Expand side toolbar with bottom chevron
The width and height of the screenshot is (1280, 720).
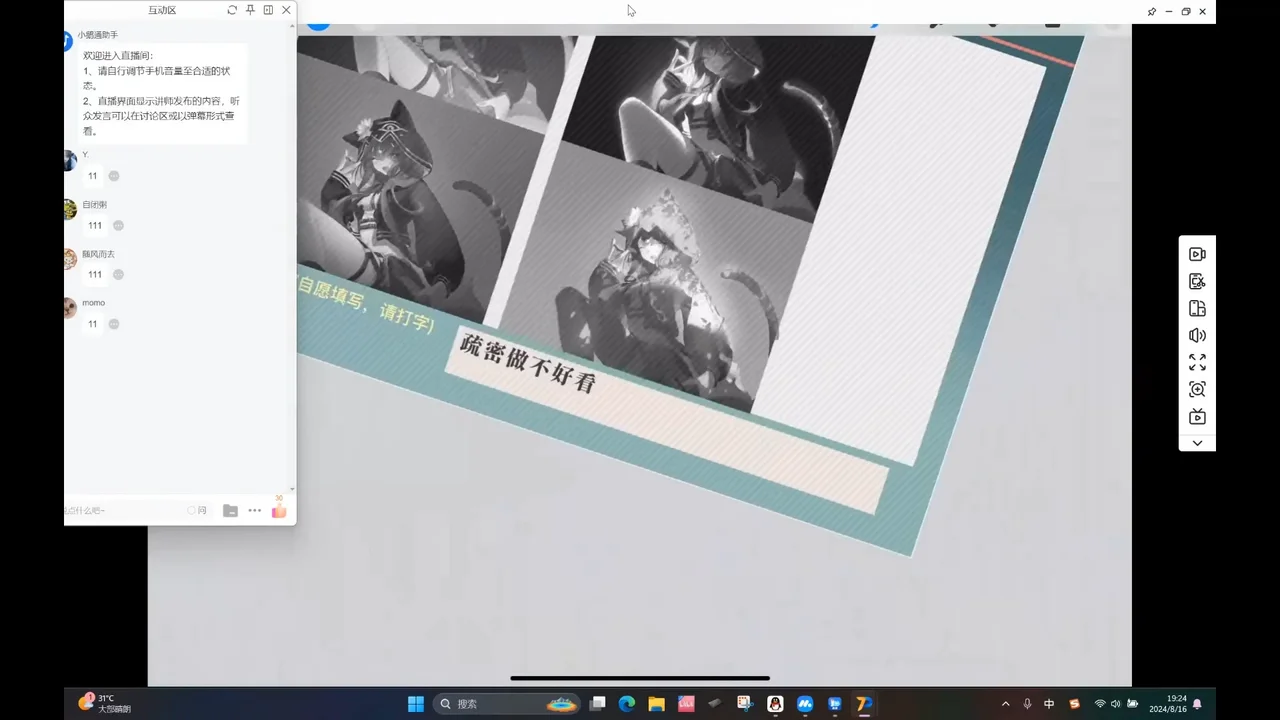(x=1197, y=443)
